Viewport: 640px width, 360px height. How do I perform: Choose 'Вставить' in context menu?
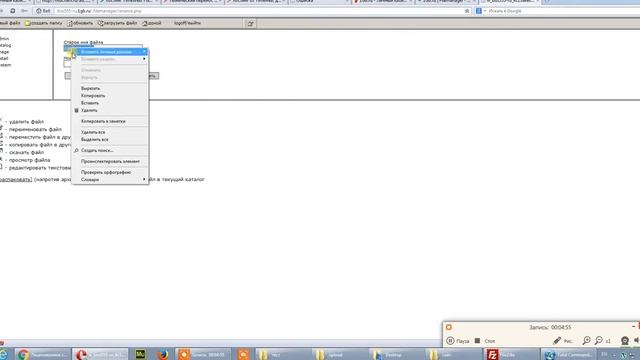(x=110, y=103)
